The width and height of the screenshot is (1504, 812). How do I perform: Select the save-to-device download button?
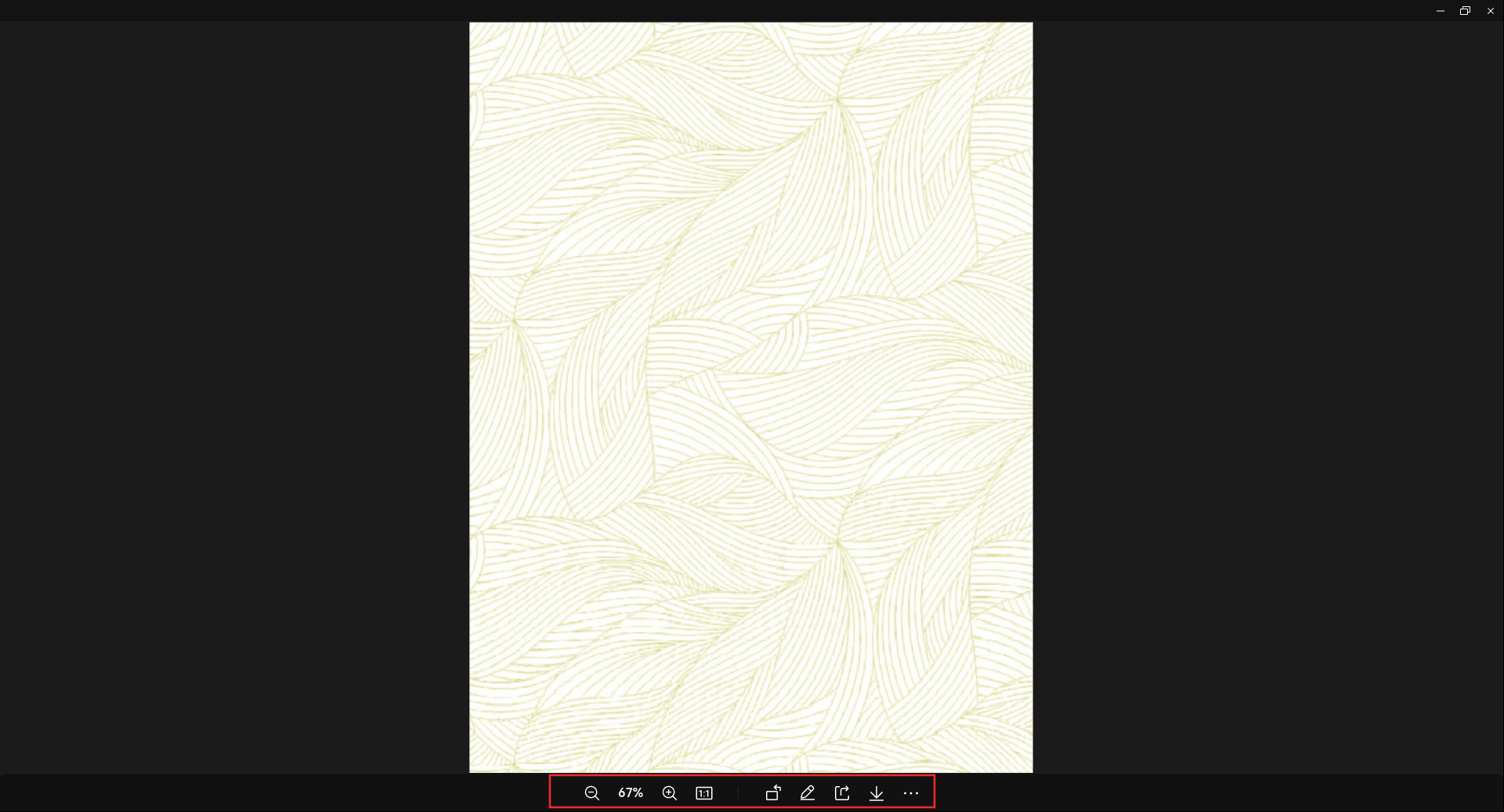[x=877, y=793]
